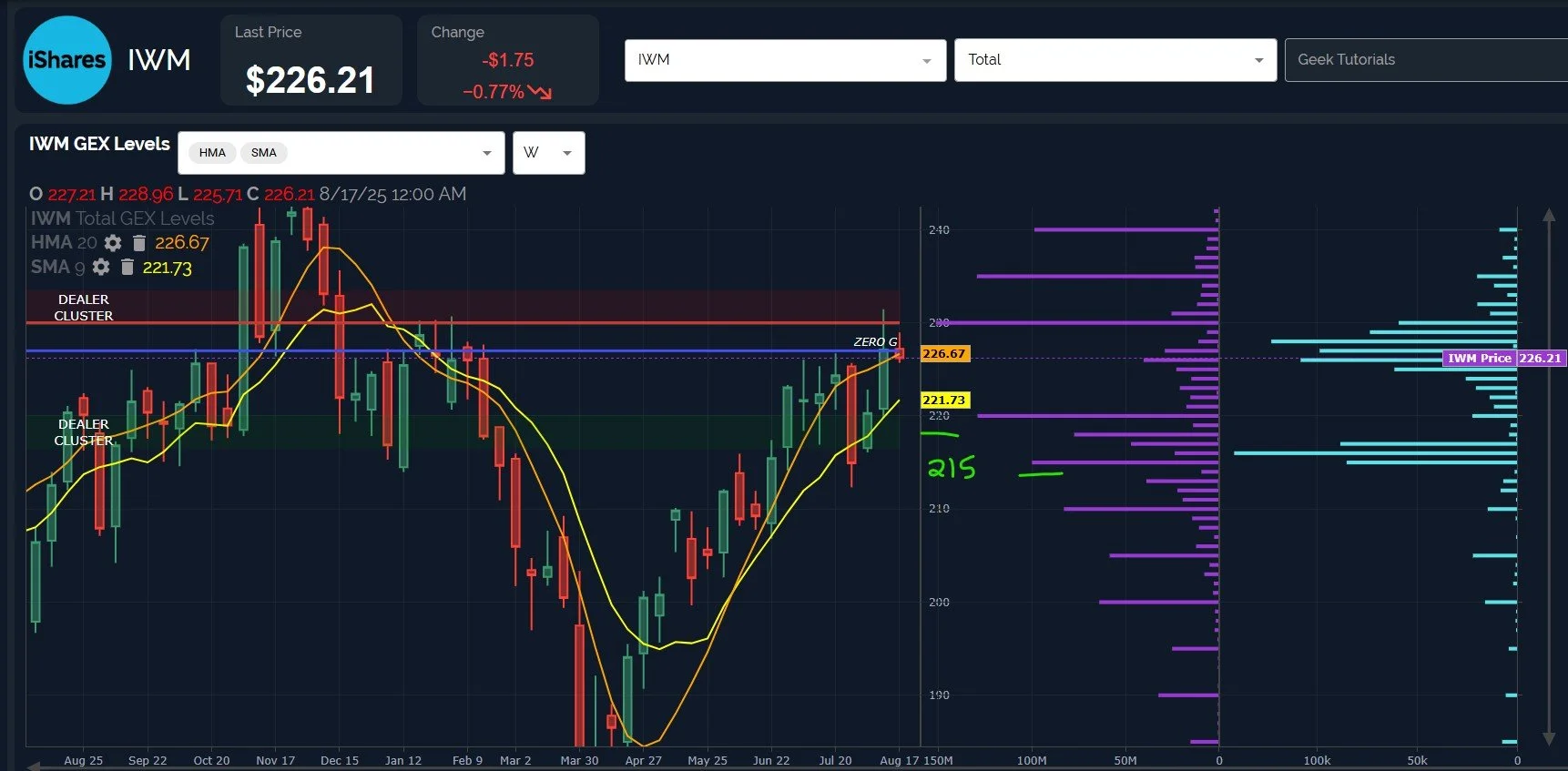Click the 150M volume axis label

938,760
